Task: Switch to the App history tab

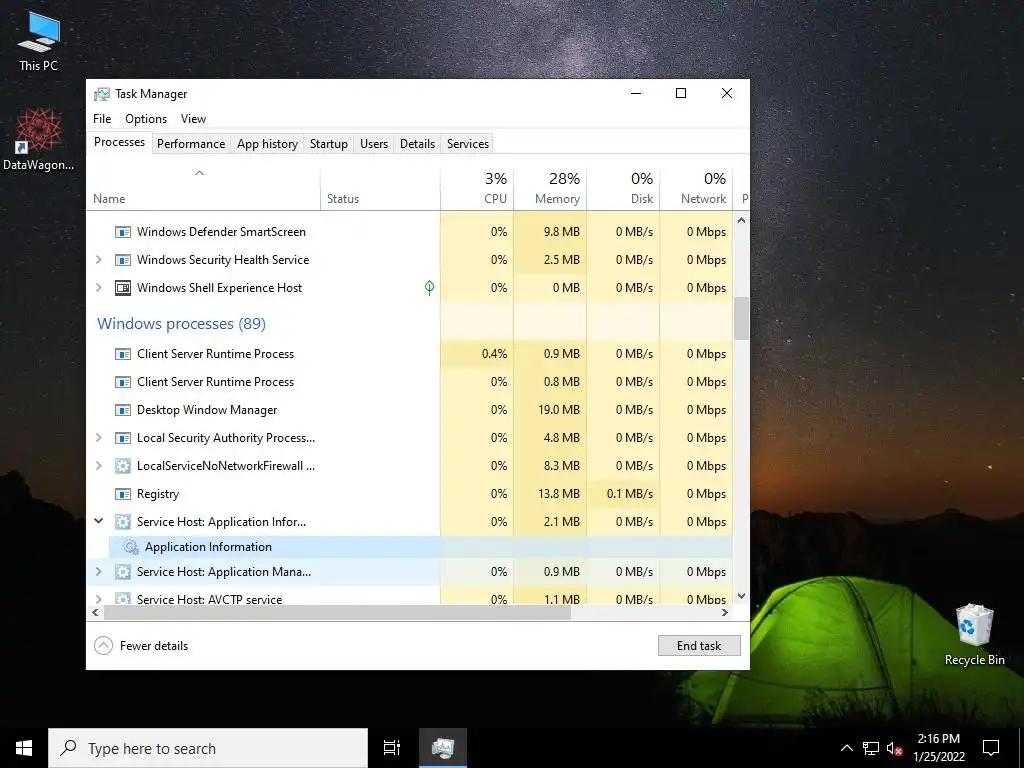Action: 267,144
